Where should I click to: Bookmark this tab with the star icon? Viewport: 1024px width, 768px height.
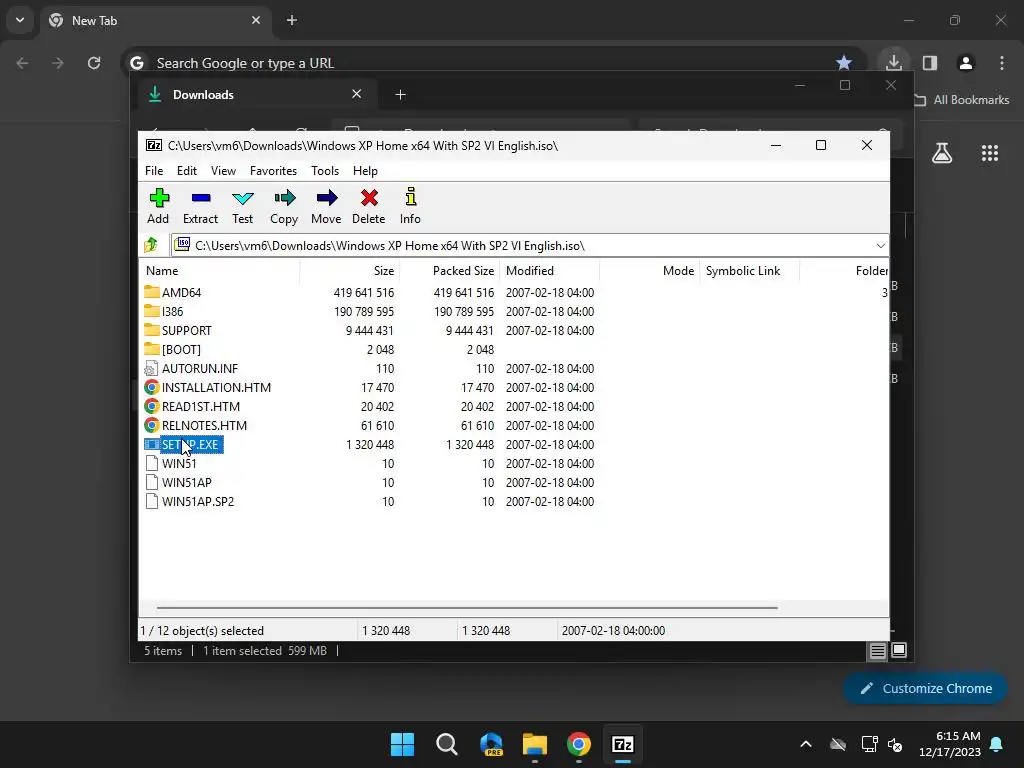[844, 63]
